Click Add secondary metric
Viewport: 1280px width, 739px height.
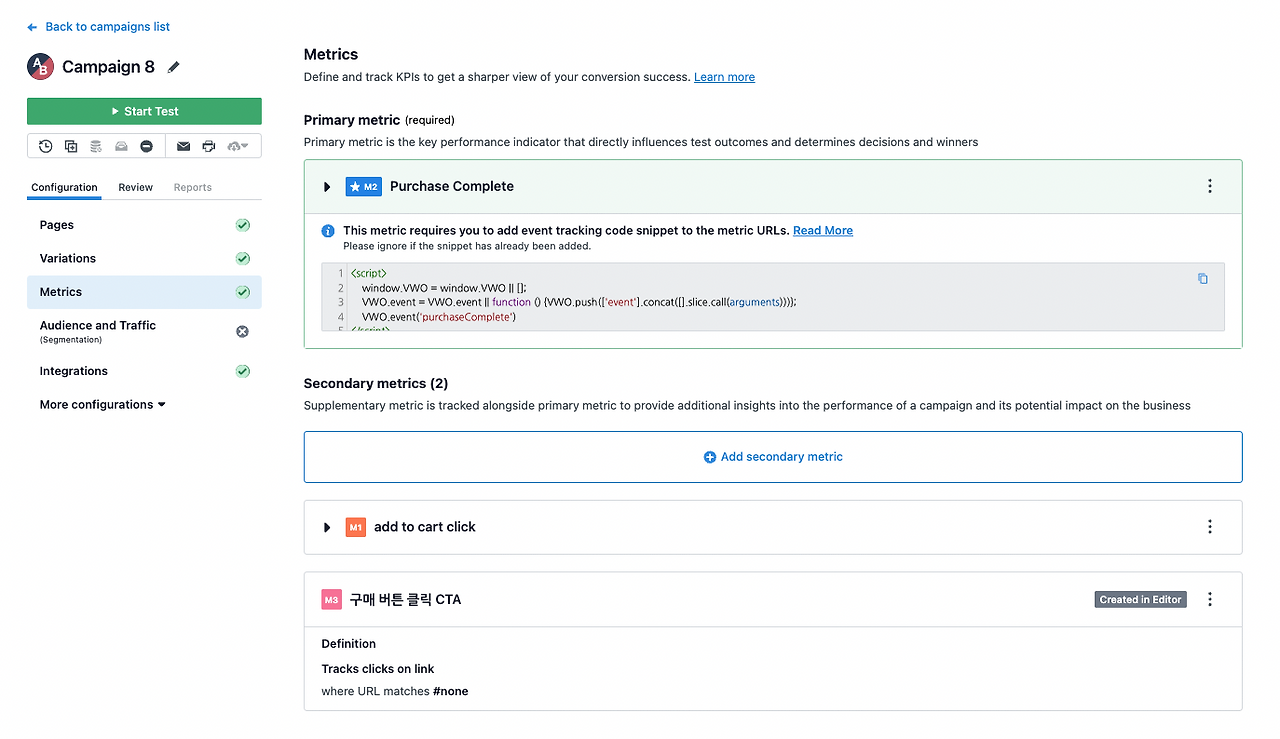tap(773, 457)
